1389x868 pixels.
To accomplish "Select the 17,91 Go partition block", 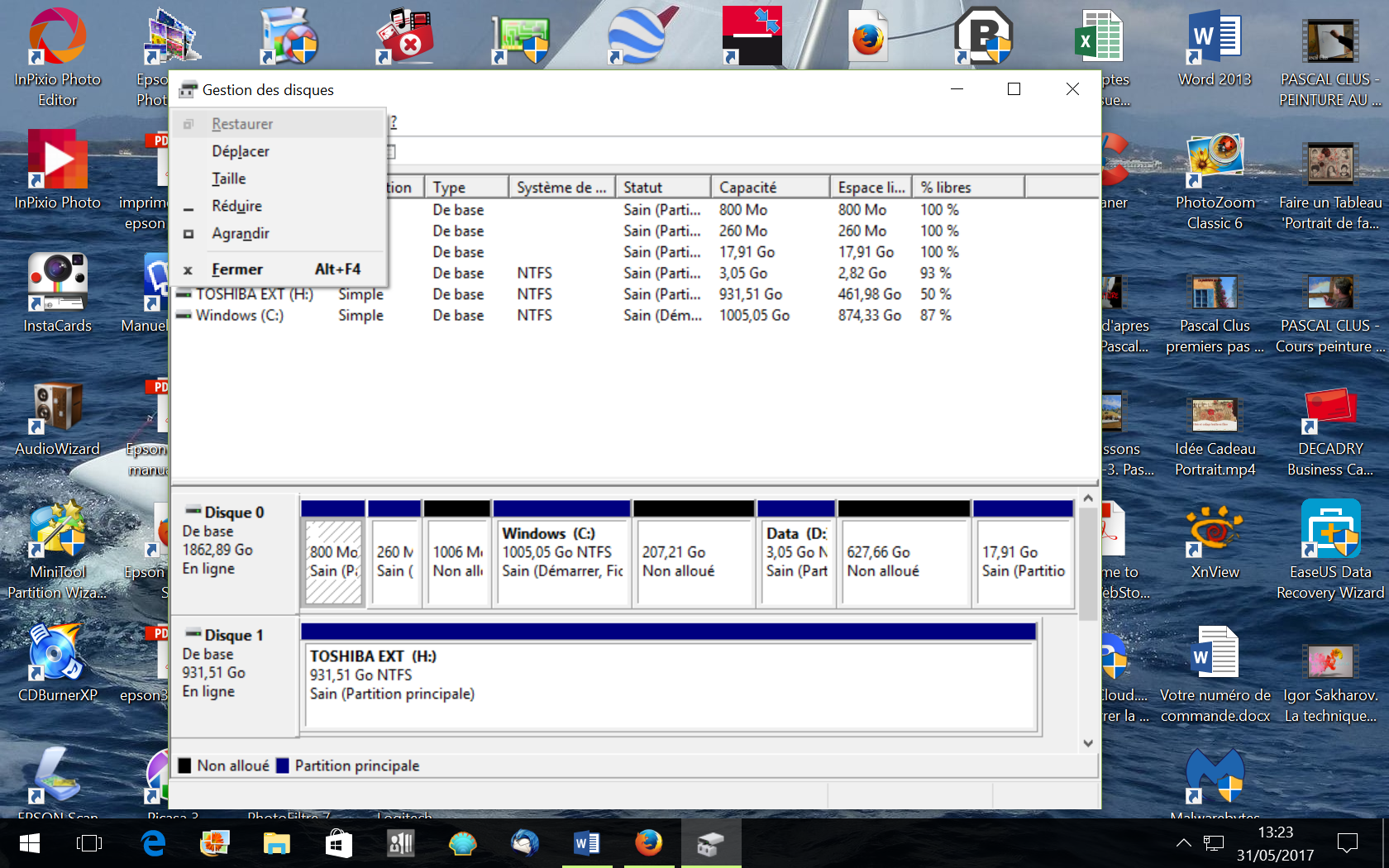I will [x=1024, y=555].
